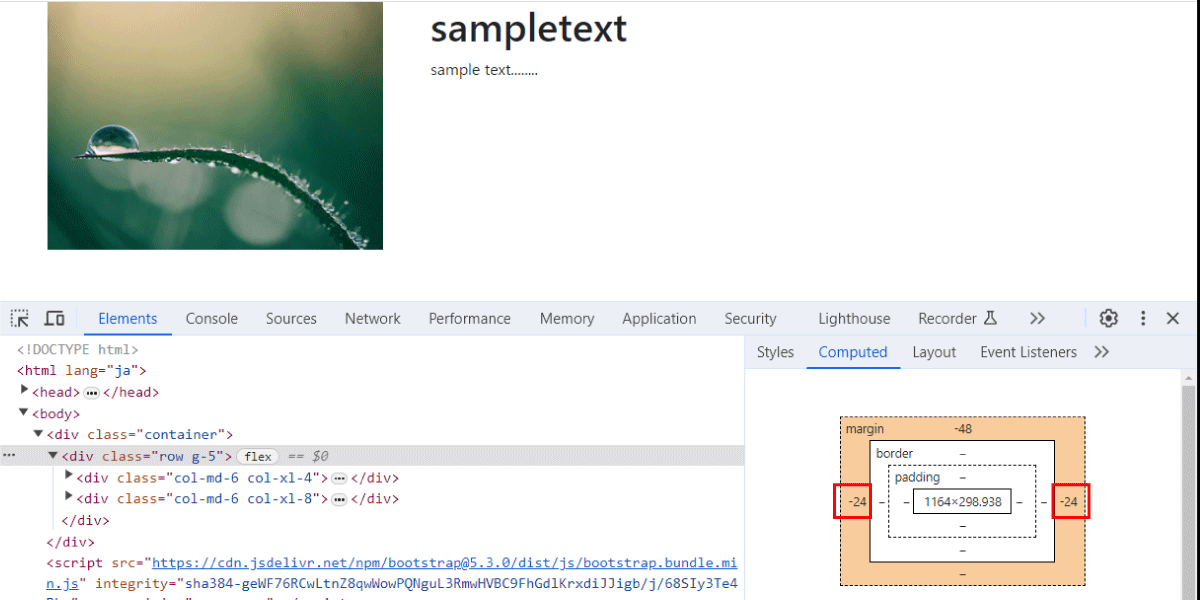Open the Security tab

(x=750, y=319)
